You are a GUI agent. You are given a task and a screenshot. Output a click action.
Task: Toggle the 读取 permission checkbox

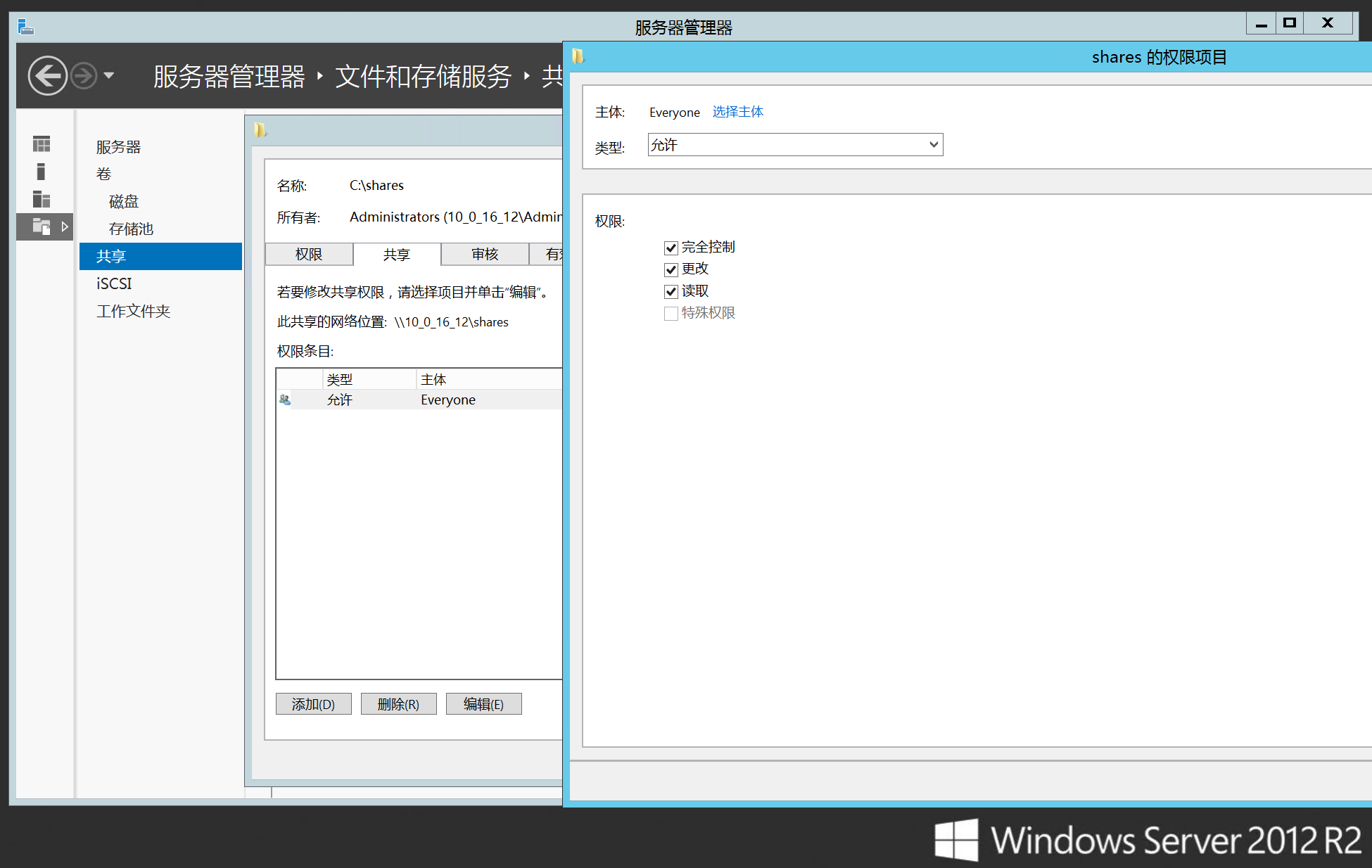pos(671,291)
